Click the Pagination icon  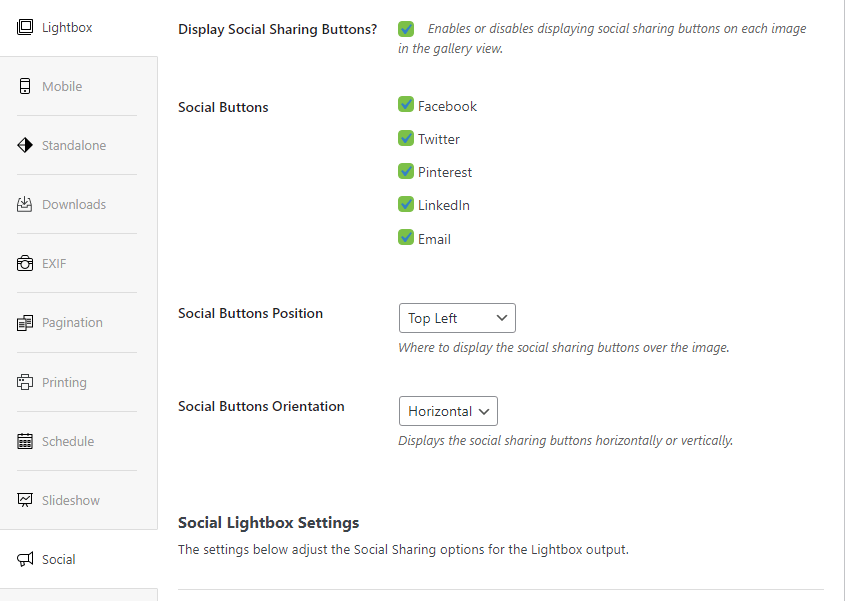click(25, 322)
